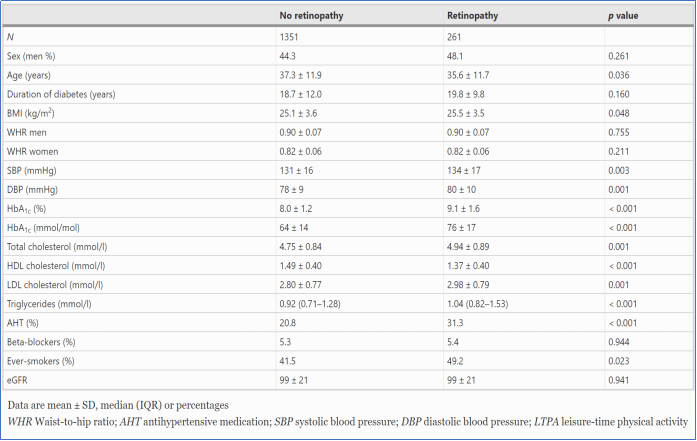Select the 'Beta-blockers (%)' row label
The width and height of the screenshot is (697, 441).
[x=41, y=342]
